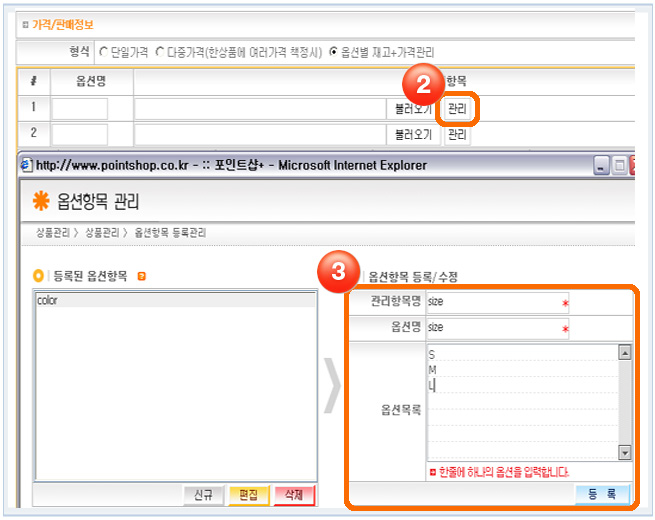Select the 옵션별 재고+가격관리 radio option

pos(334,51)
